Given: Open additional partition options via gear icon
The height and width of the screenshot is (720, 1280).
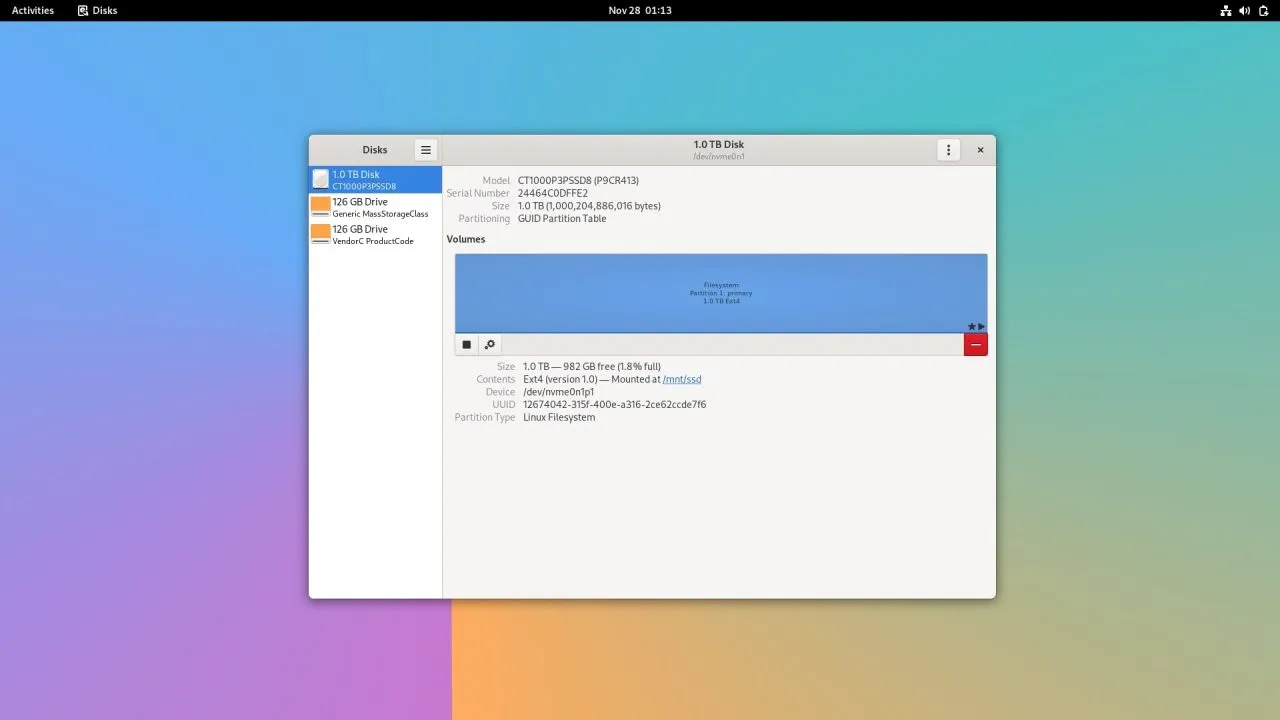Looking at the screenshot, I should pyautogui.click(x=490, y=344).
